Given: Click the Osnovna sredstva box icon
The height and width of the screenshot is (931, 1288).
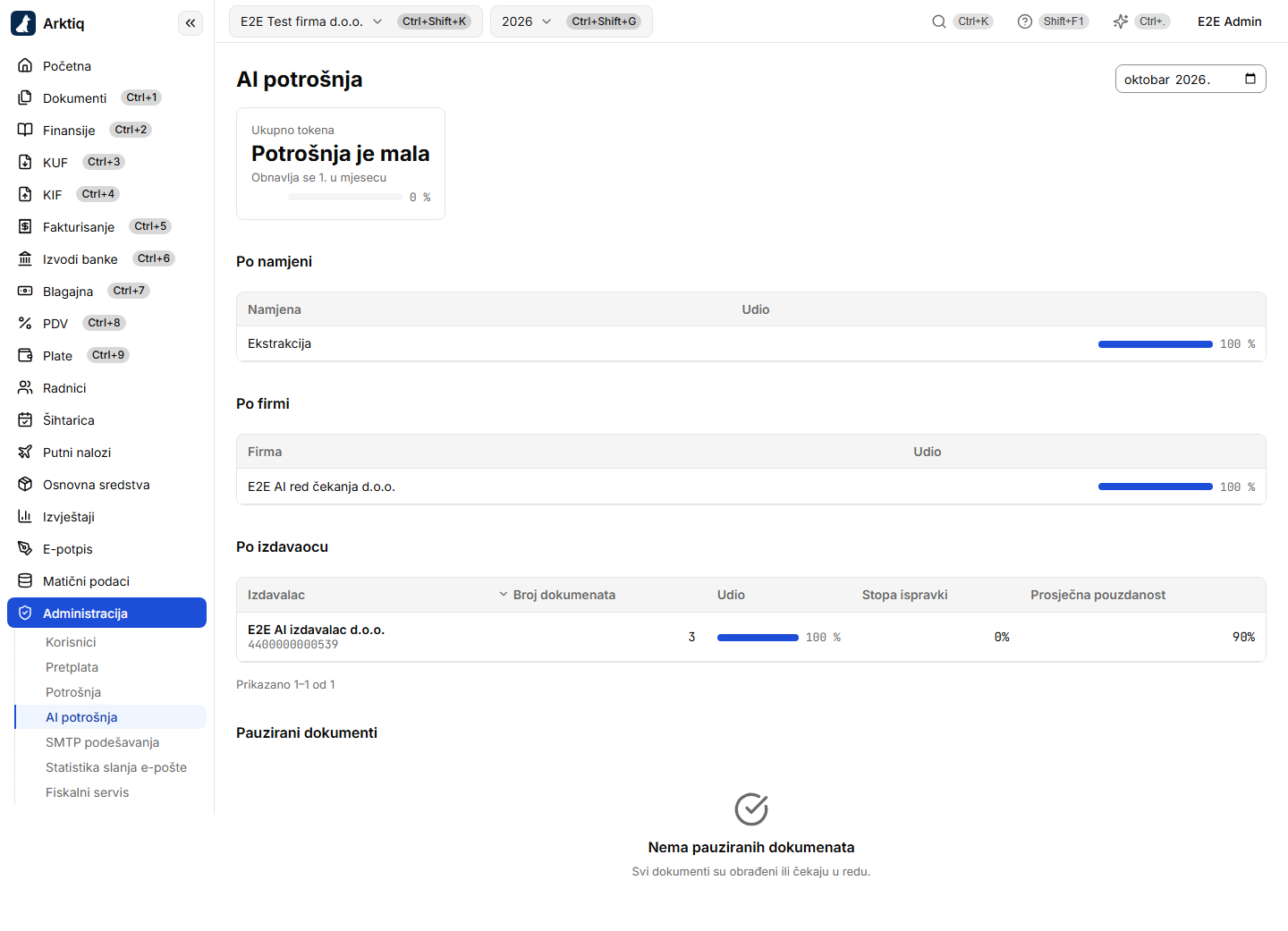Looking at the screenshot, I should coord(25,484).
